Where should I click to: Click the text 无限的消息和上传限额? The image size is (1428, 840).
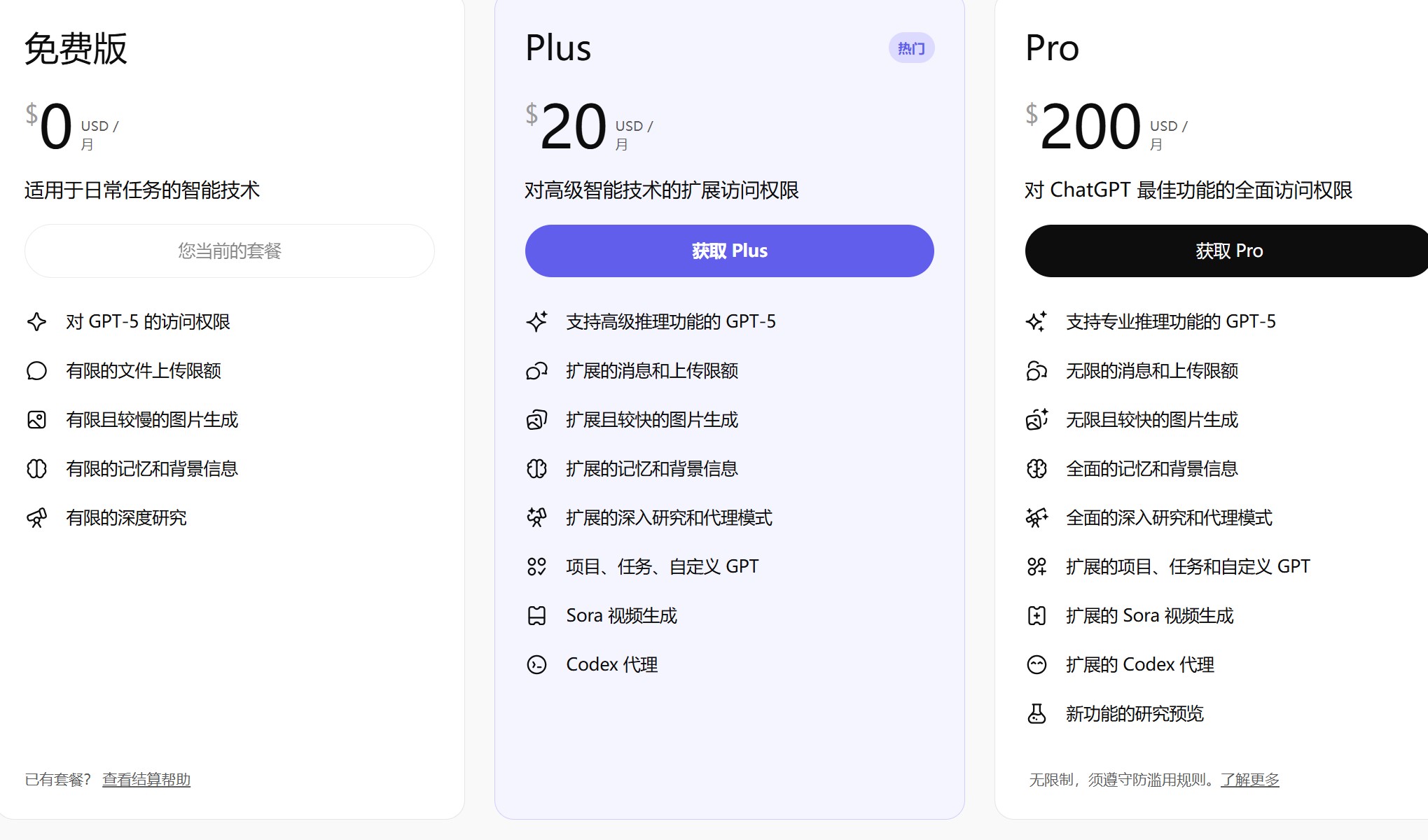coord(1152,370)
